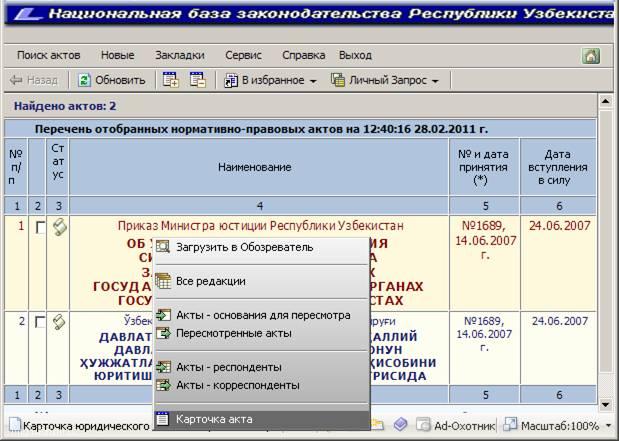Click the status scroll icon in row 2
This screenshot has width=619, height=441.
pyautogui.click(x=59, y=322)
